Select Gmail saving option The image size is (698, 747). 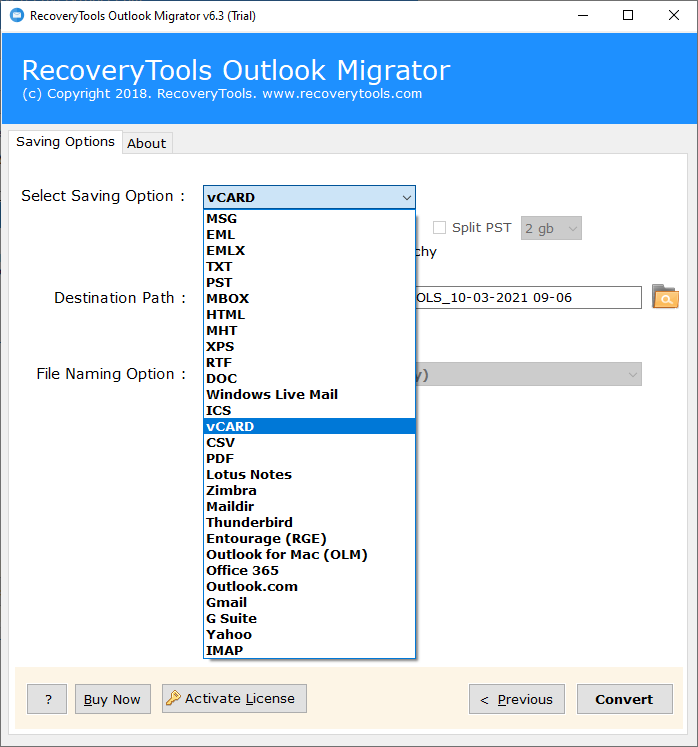point(309,603)
